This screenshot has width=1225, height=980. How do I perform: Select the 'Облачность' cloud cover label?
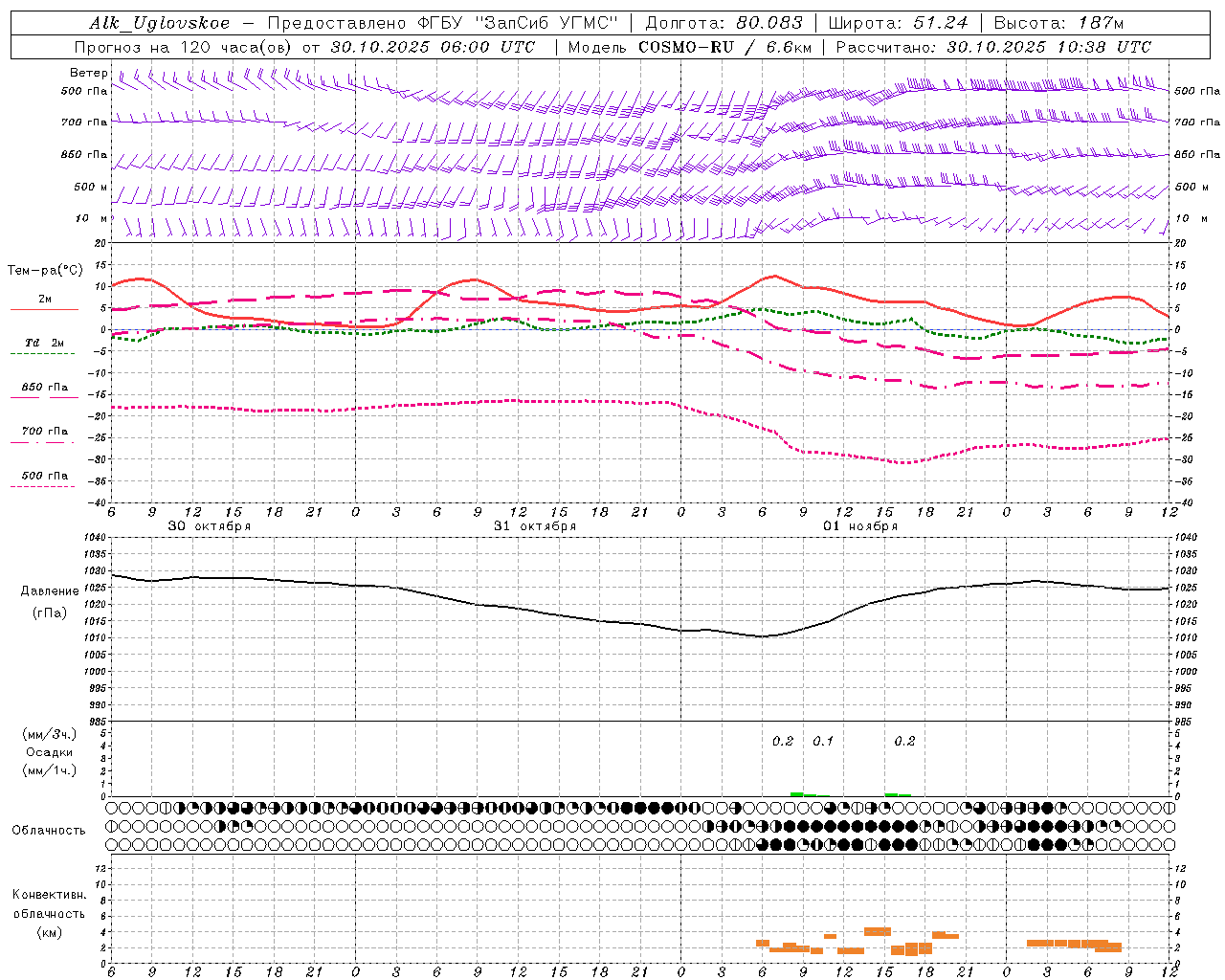[x=49, y=830]
